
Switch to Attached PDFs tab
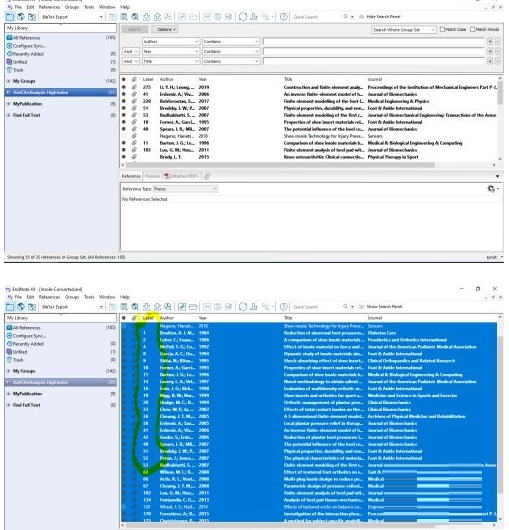coord(181,176)
